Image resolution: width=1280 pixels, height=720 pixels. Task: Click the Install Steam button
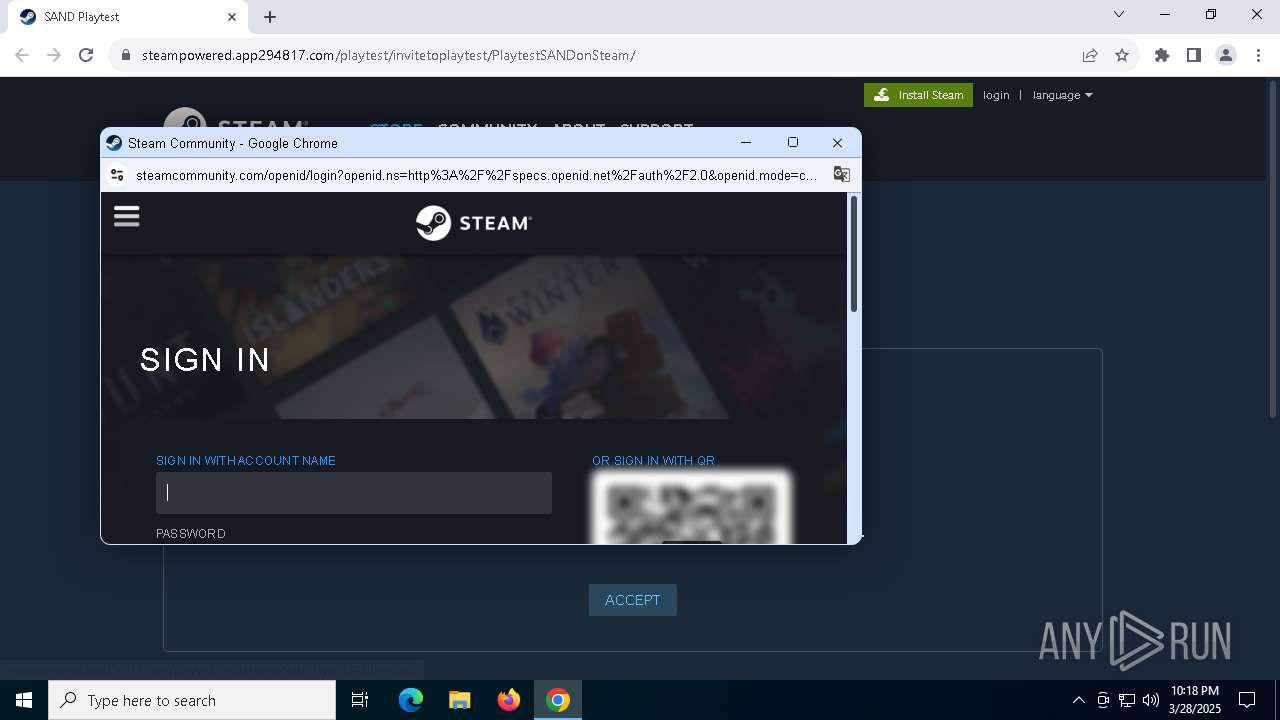[x=918, y=95]
